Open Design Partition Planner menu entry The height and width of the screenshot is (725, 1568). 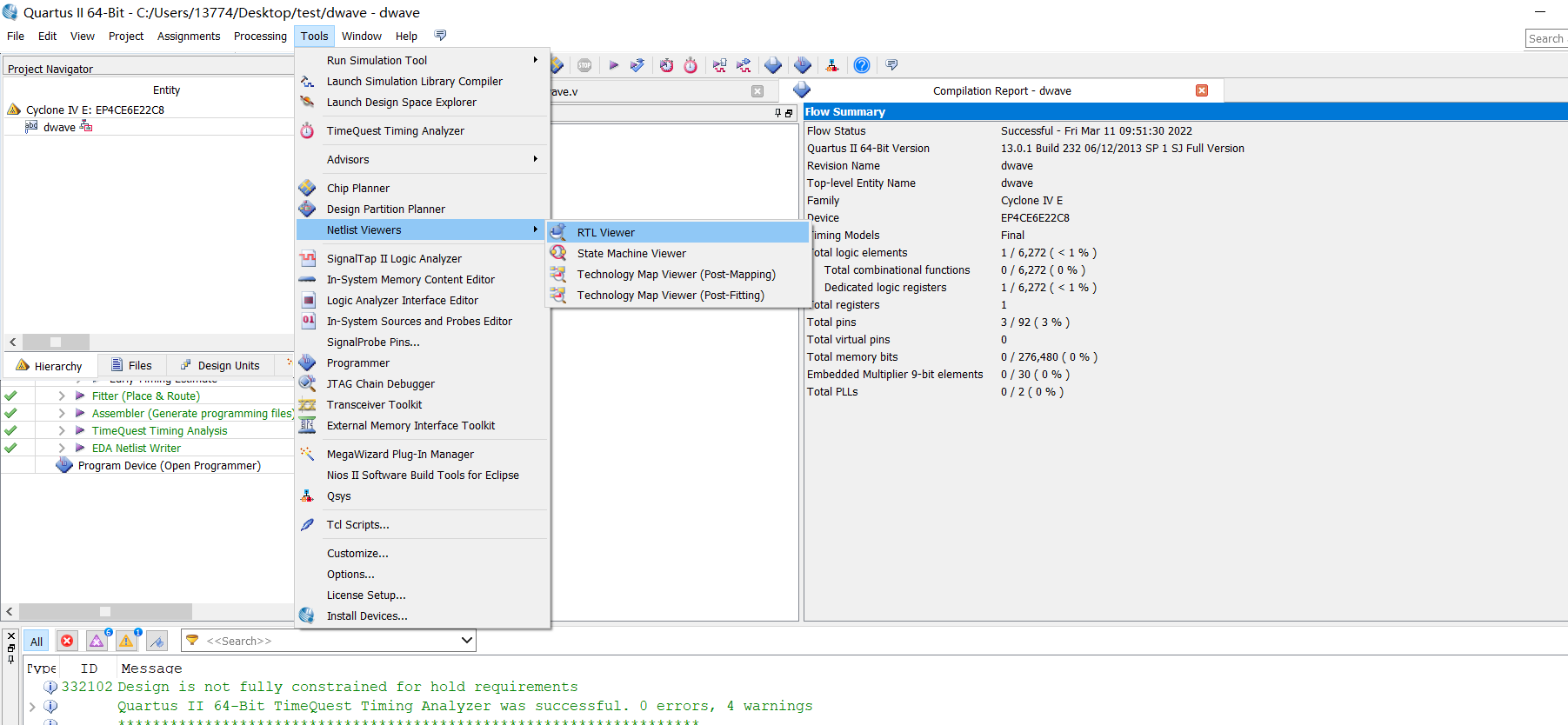point(424,209)
